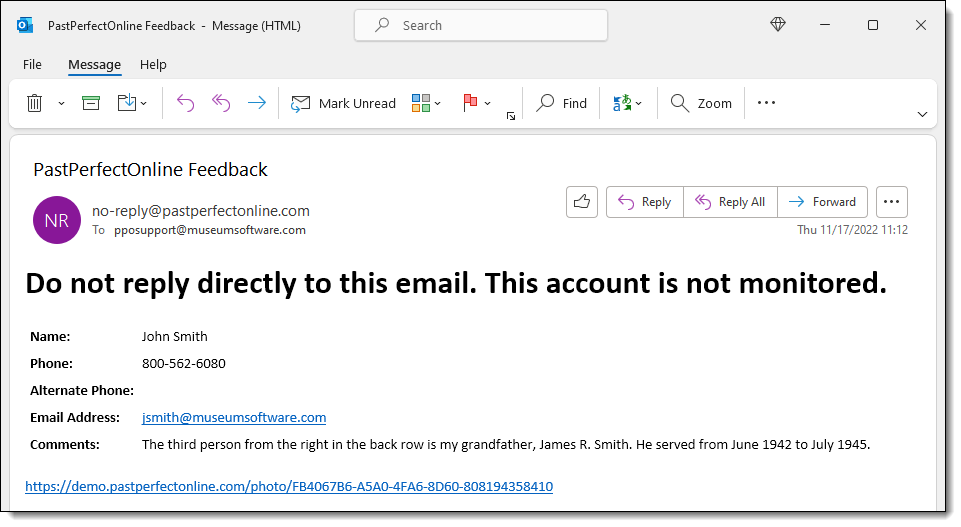This screenshot has height=527, width=961.
Task: Expand the Delete options dropdown arrow
Action: tap(61, 103)
